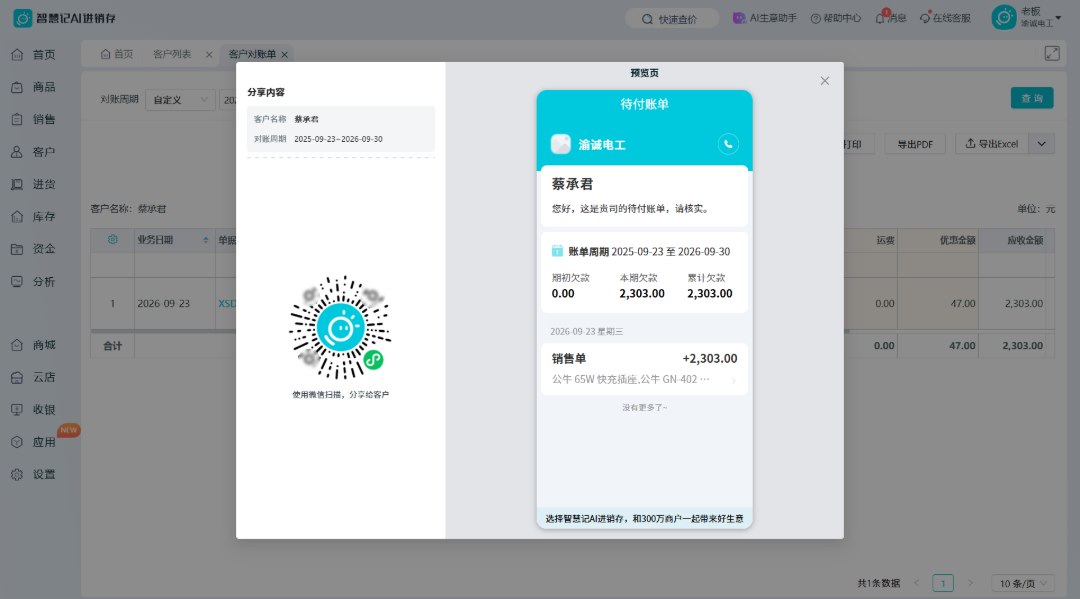This screenshot has height=599, width=1080.
Task: Expand the export options dropdown arrow
Action: coord(1041,144)
